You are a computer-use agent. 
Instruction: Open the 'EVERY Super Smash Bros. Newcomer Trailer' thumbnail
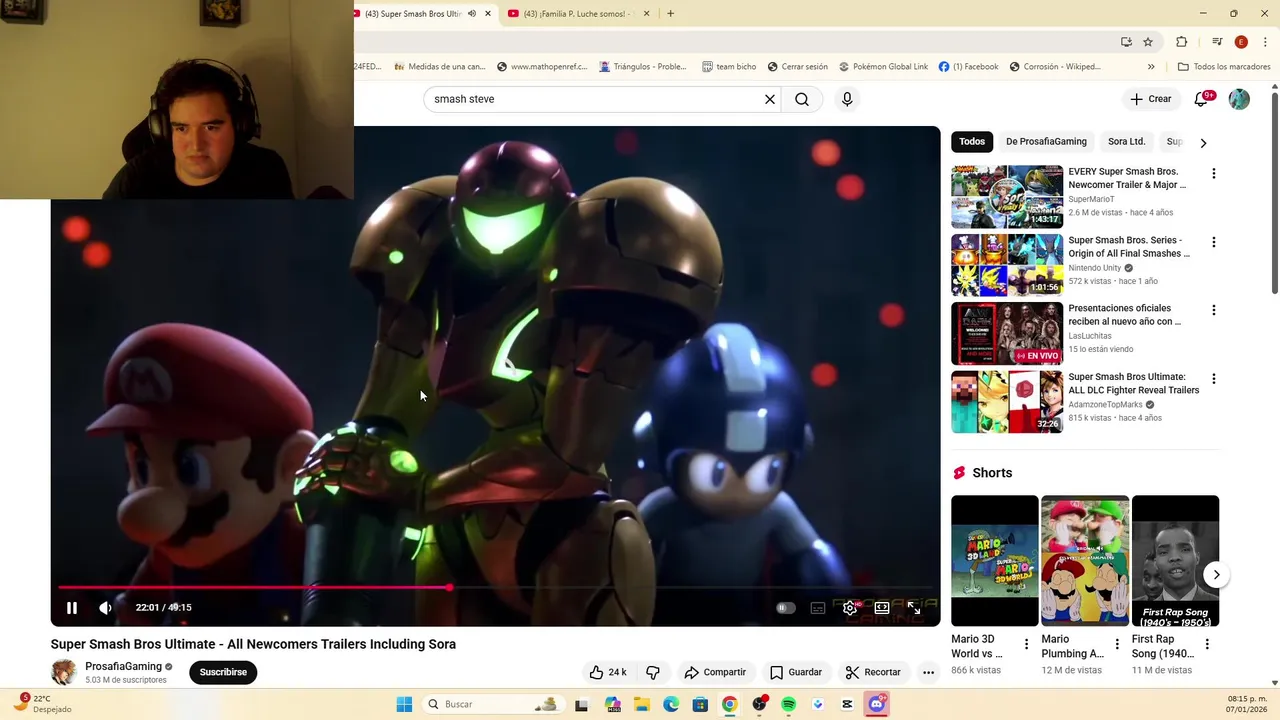coord(1007,197)
